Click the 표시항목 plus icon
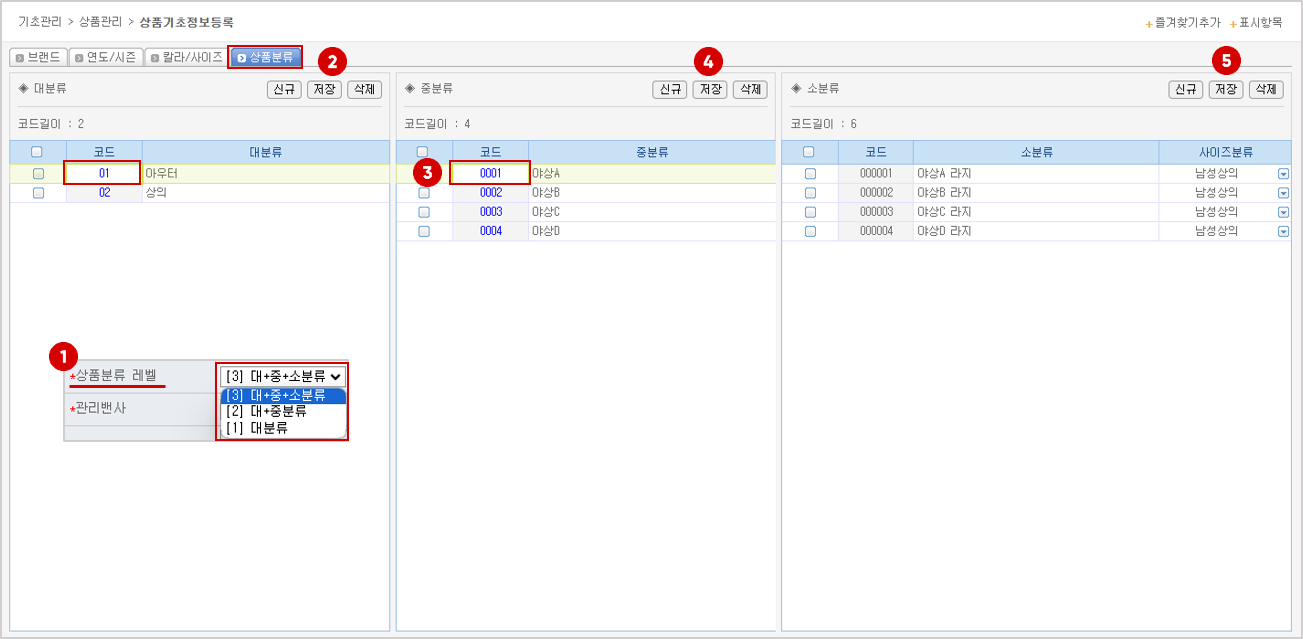The height and width of the screenshot is (639, 1303). click(x=1233, y=23)
